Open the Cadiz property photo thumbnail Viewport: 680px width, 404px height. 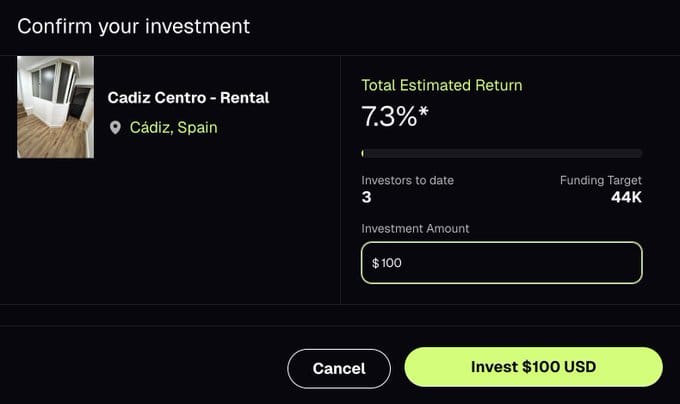pyautogui.click(x=56, y=107)
